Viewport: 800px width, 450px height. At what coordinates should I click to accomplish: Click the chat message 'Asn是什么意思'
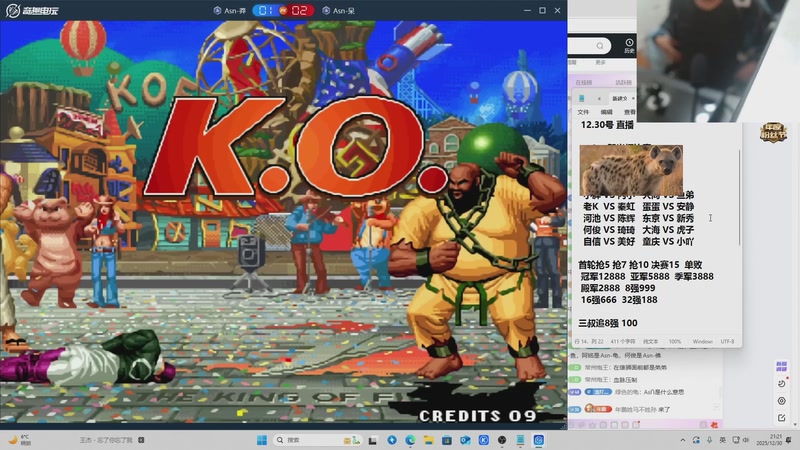click(x=664, y=392)
